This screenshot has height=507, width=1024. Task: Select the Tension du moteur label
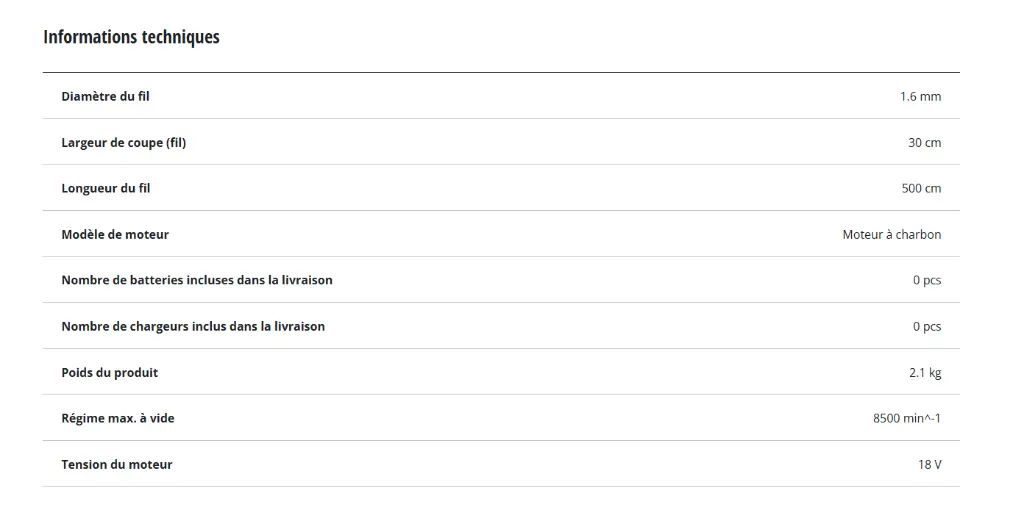[117, 465]
